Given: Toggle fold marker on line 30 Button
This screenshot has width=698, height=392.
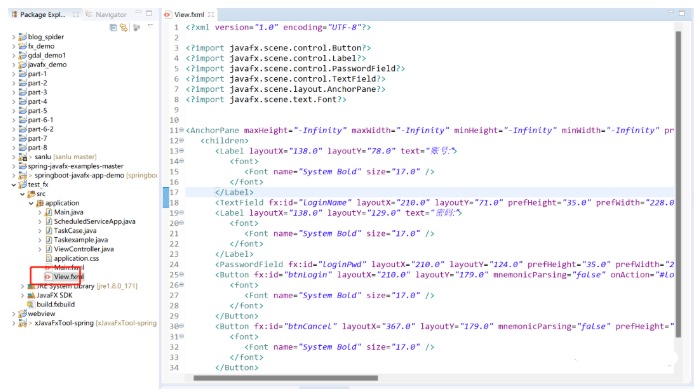Looking at the screenshot, I should [x=181, y=326].
